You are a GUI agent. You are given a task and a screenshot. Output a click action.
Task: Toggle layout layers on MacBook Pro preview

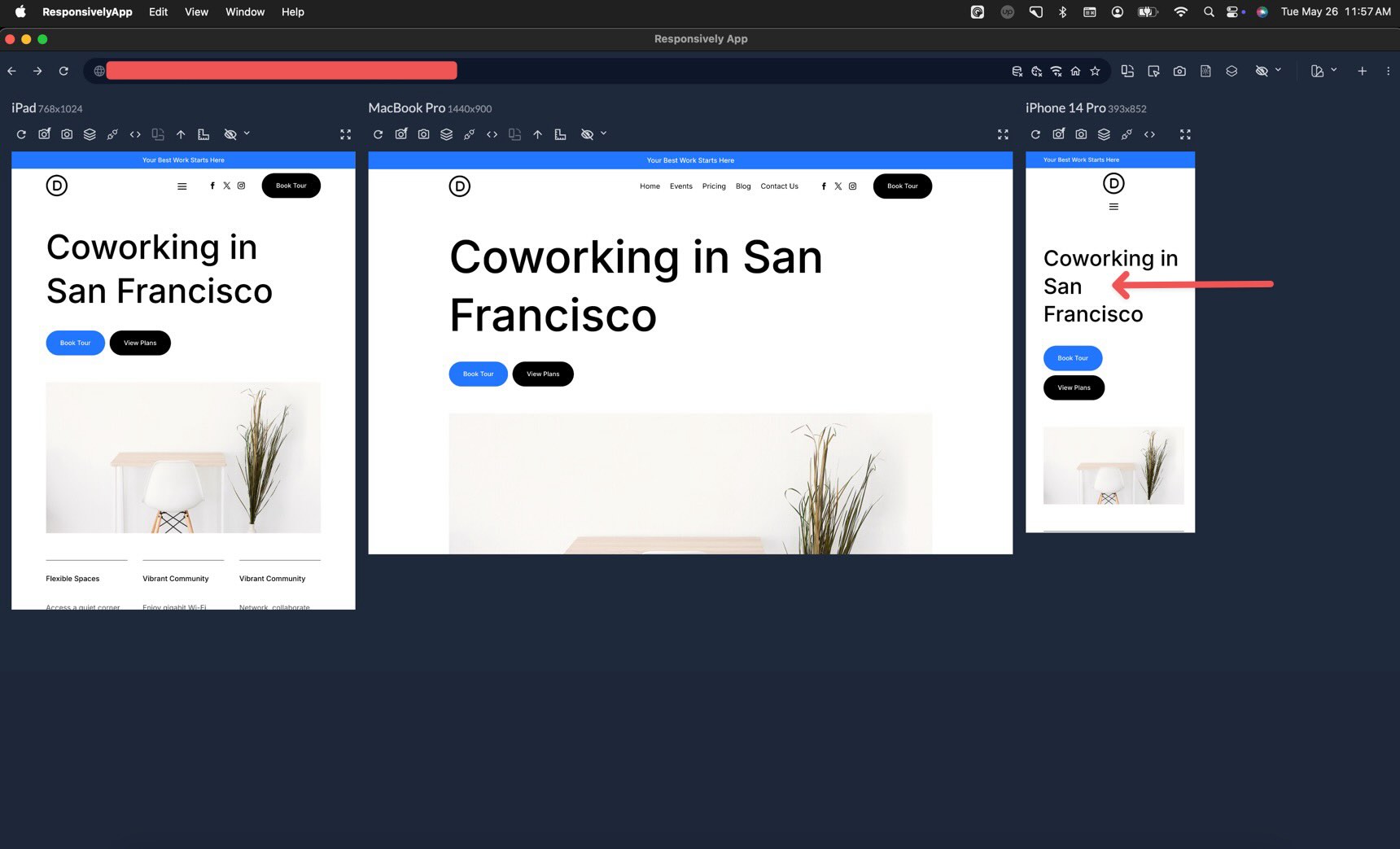[x=446, y=134]
